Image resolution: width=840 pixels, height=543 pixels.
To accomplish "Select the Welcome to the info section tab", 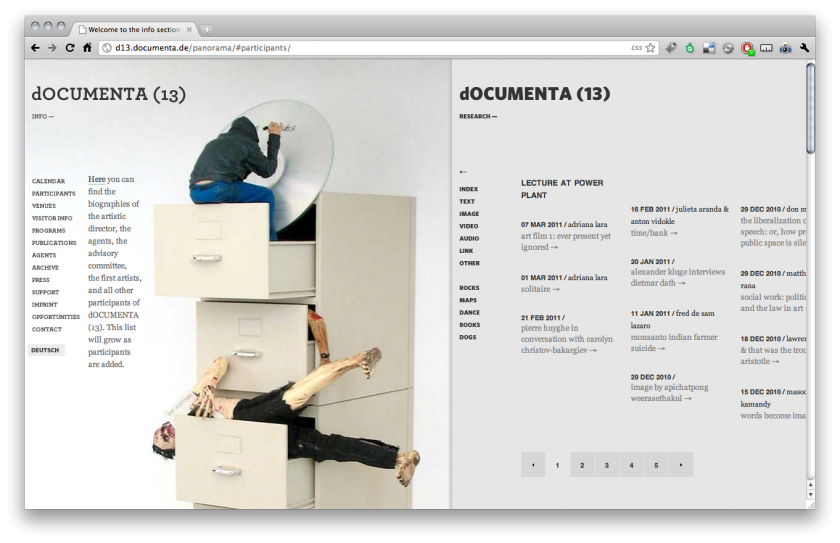I will tap(134, 29).
